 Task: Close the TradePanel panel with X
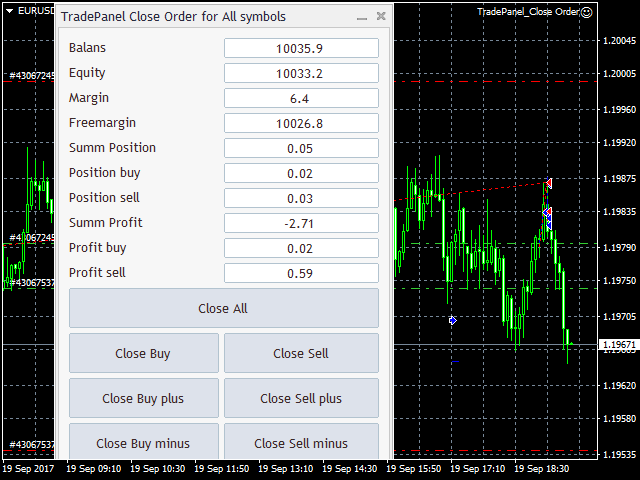pos(381,16)
